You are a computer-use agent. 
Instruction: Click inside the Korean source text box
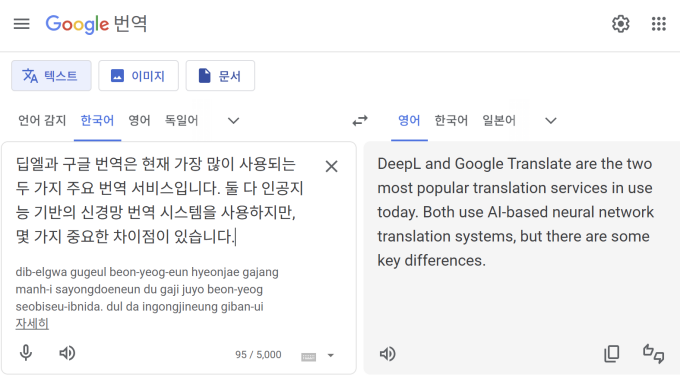(x=160, y=200)
